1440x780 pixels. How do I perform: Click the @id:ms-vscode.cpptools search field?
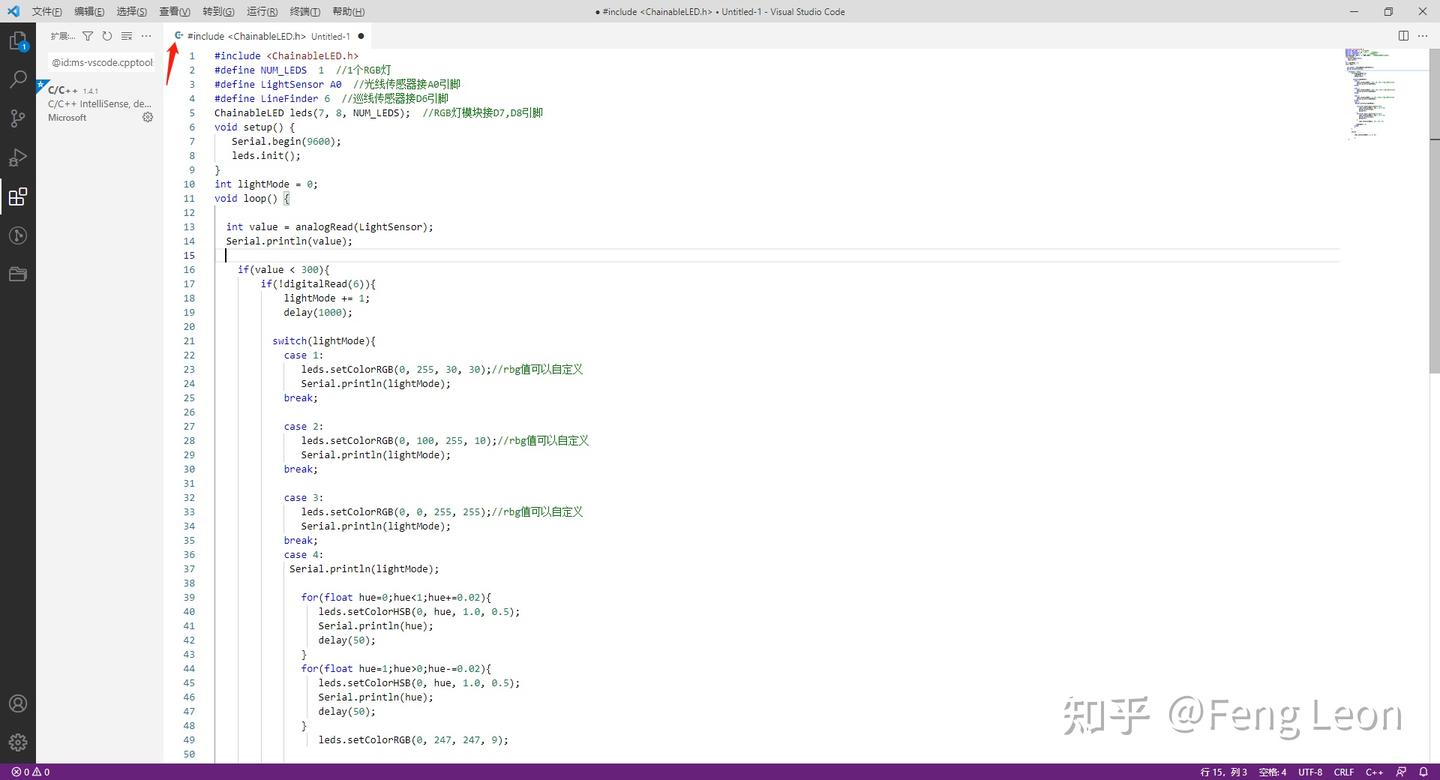(102, 62)
